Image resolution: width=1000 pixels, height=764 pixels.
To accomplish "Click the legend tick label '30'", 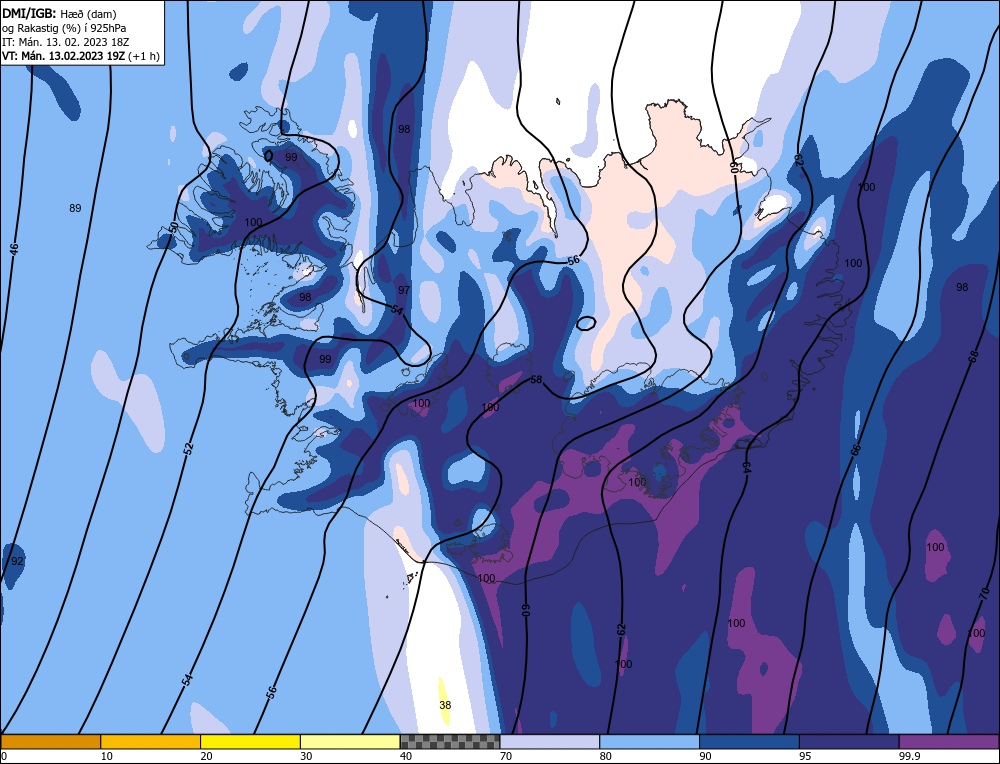I will 306,756.
